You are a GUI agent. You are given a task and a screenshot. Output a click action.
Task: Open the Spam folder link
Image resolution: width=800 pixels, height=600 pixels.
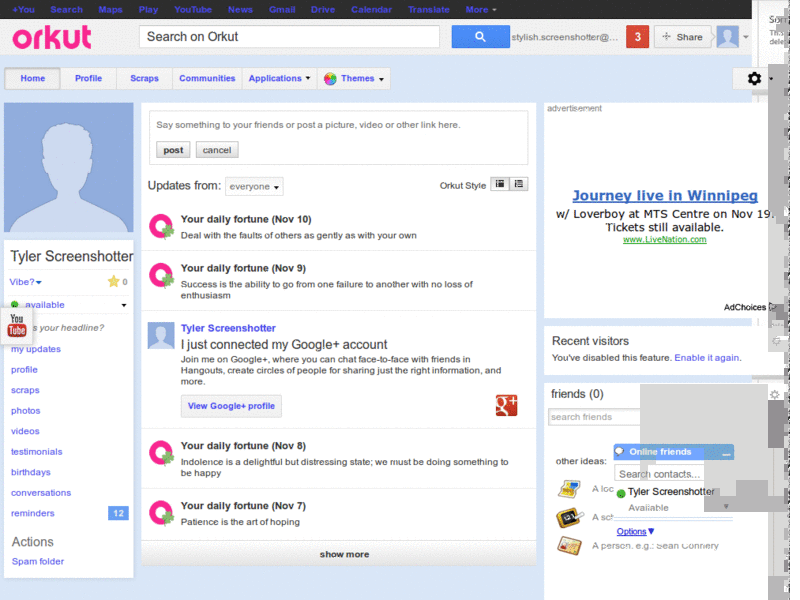[x=38, y=561]
